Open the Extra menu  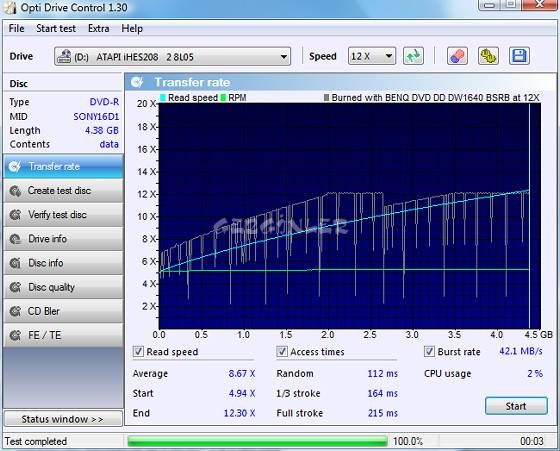click(x=99, y=29)
